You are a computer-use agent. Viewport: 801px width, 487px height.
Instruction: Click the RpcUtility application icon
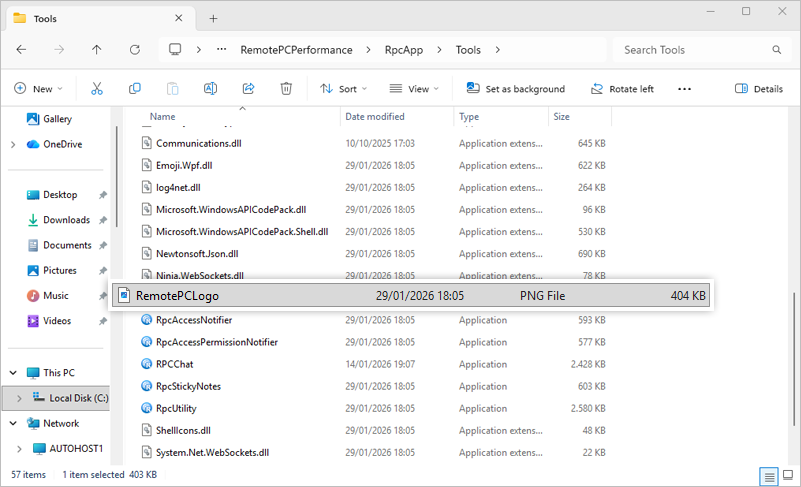147,408
